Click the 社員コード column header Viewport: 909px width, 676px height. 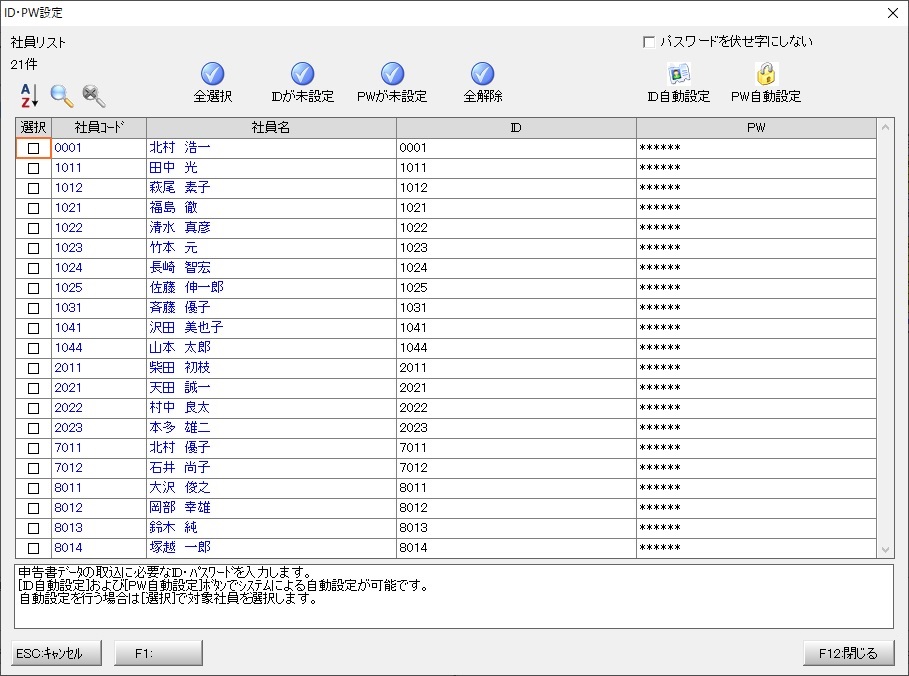coord(99,128)
